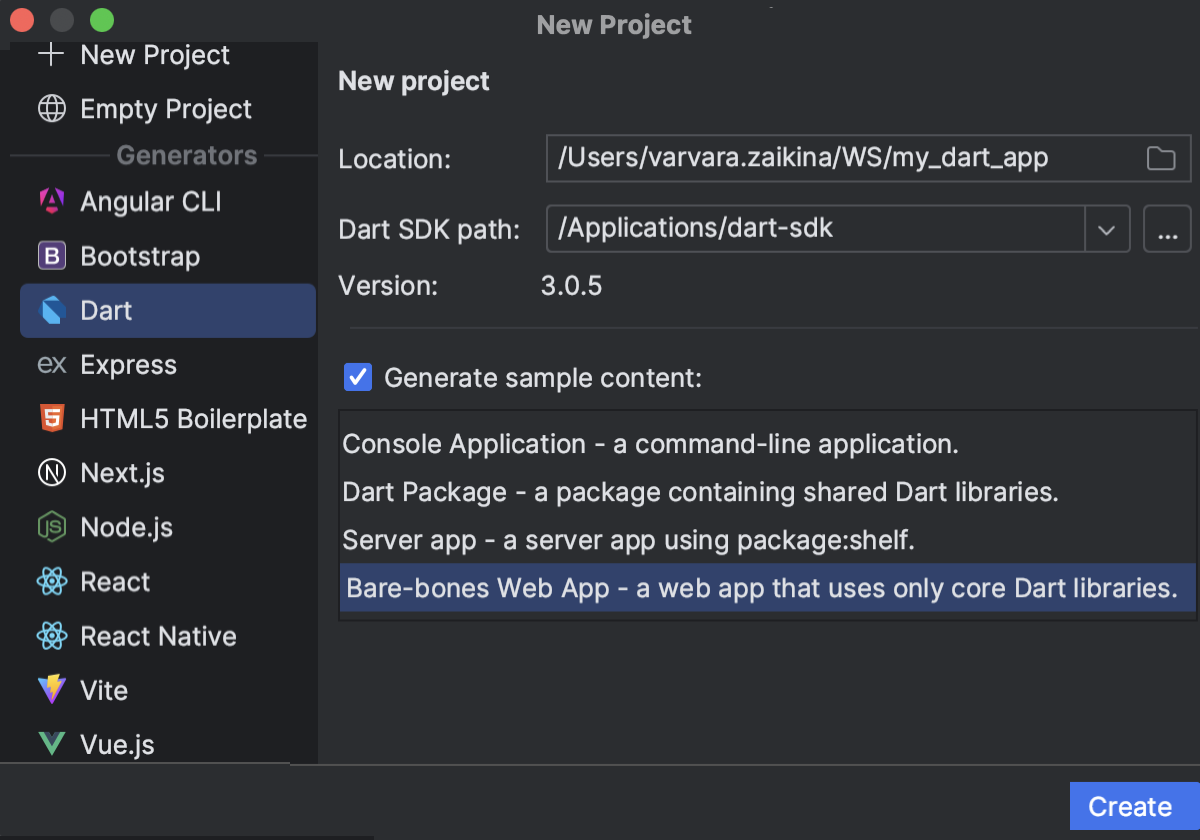1200x840 pixels.
Task: Click the React generator icon
Action: (51, 581)
